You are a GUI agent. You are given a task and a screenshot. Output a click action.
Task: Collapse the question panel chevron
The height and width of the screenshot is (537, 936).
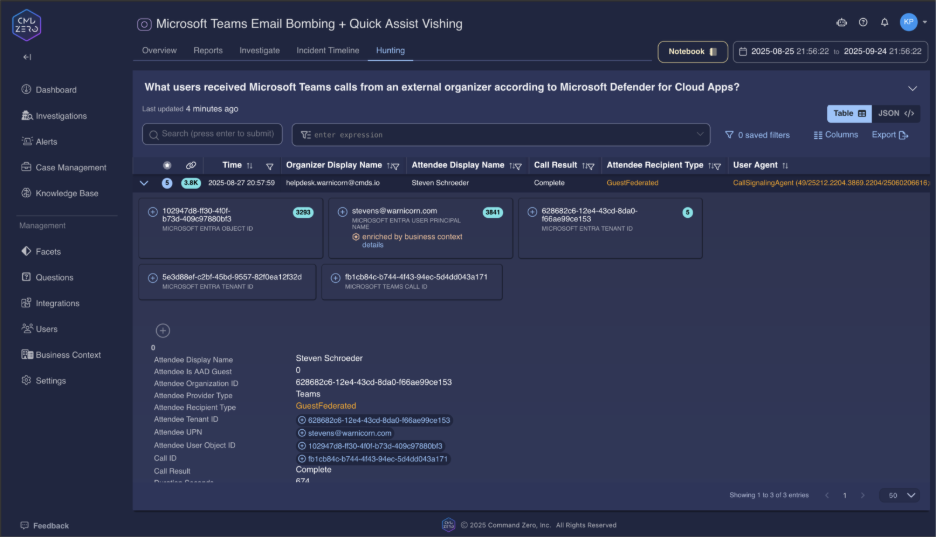(913, 88)
